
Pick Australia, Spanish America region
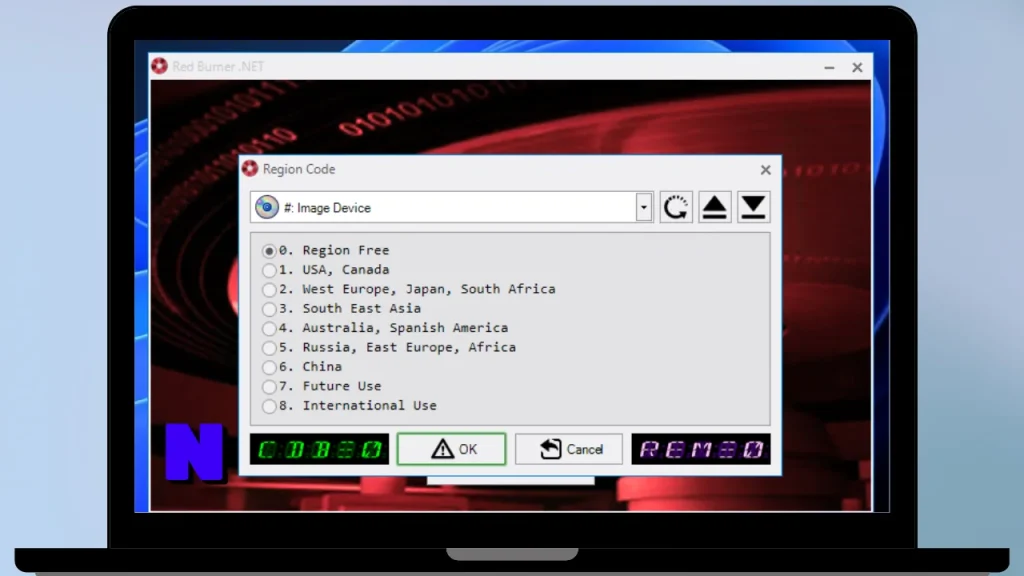(x=385, y=328)
